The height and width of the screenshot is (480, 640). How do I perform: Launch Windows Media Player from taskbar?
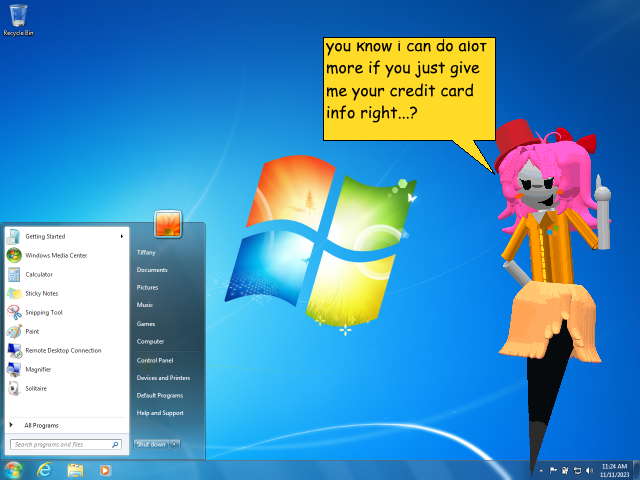click(104, 470)
